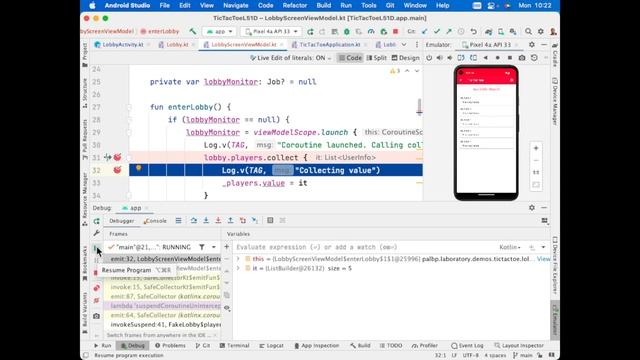Click the frames filter funnel icon

click(x=202, y=247)
